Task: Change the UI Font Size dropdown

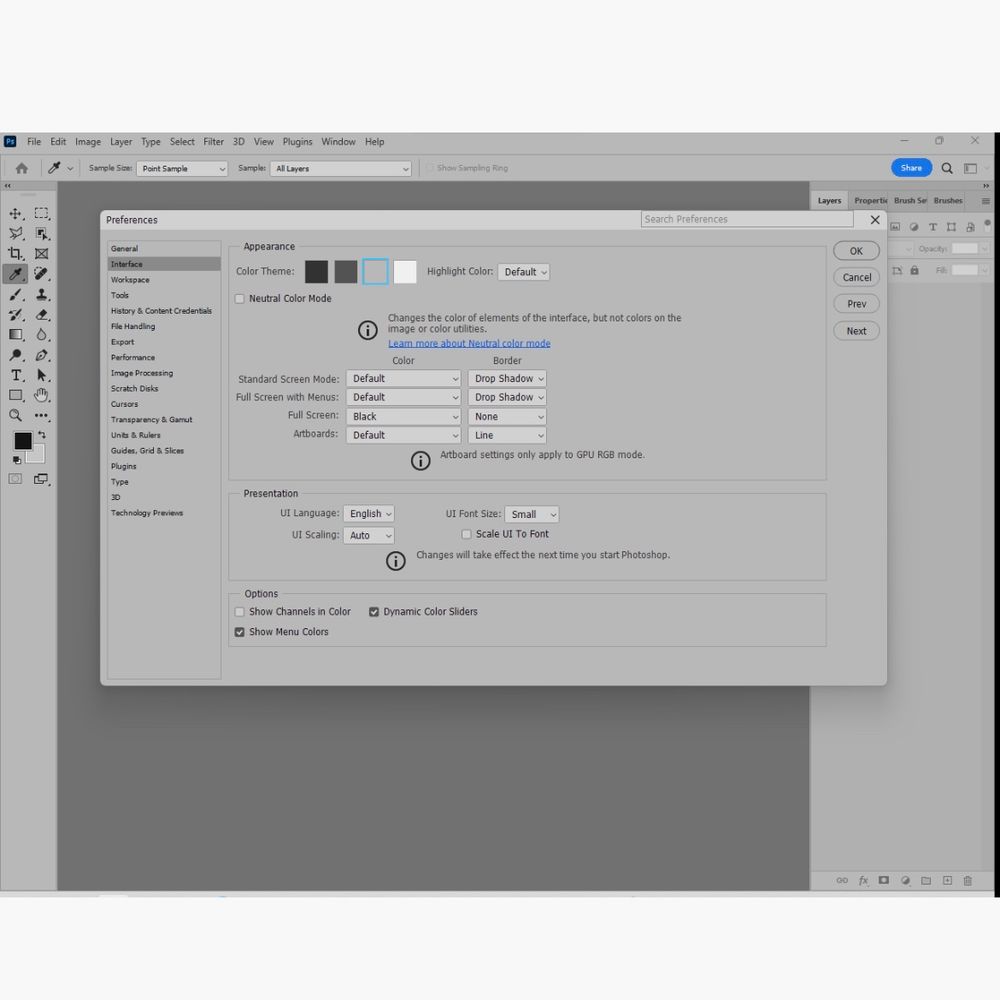Action: point(531,513)
